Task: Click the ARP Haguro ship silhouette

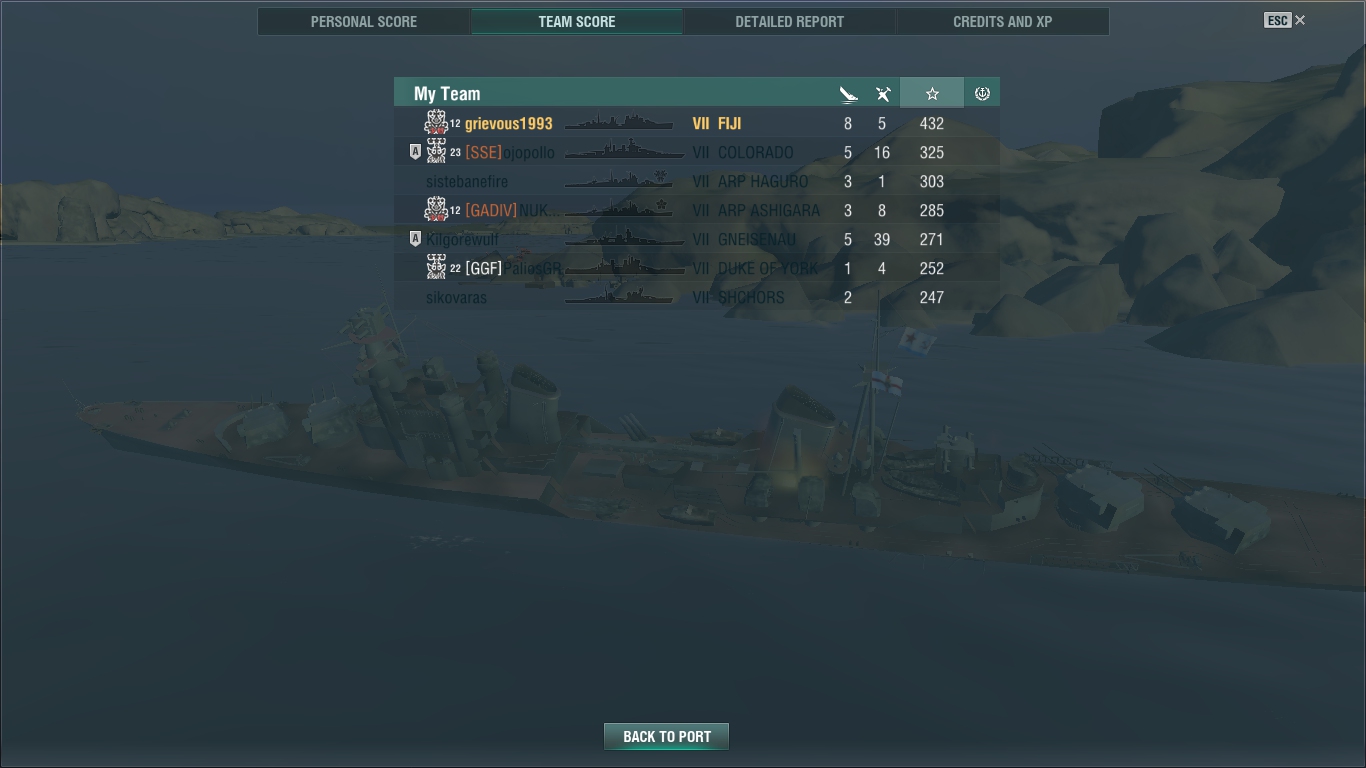Action: (619, 181)
